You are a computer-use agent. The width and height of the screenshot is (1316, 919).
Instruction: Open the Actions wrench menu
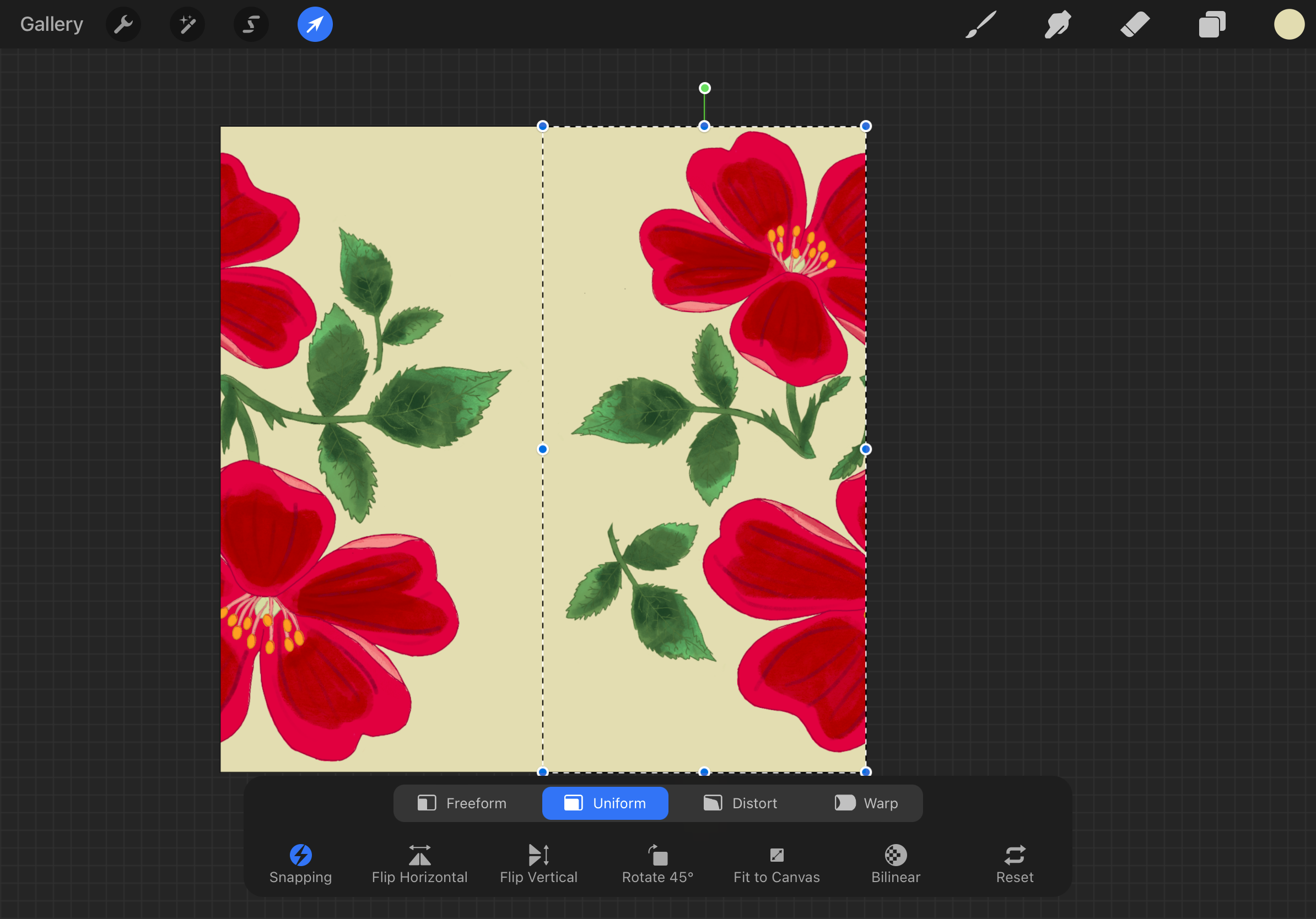pyautogui.click(x=123, y=25)
